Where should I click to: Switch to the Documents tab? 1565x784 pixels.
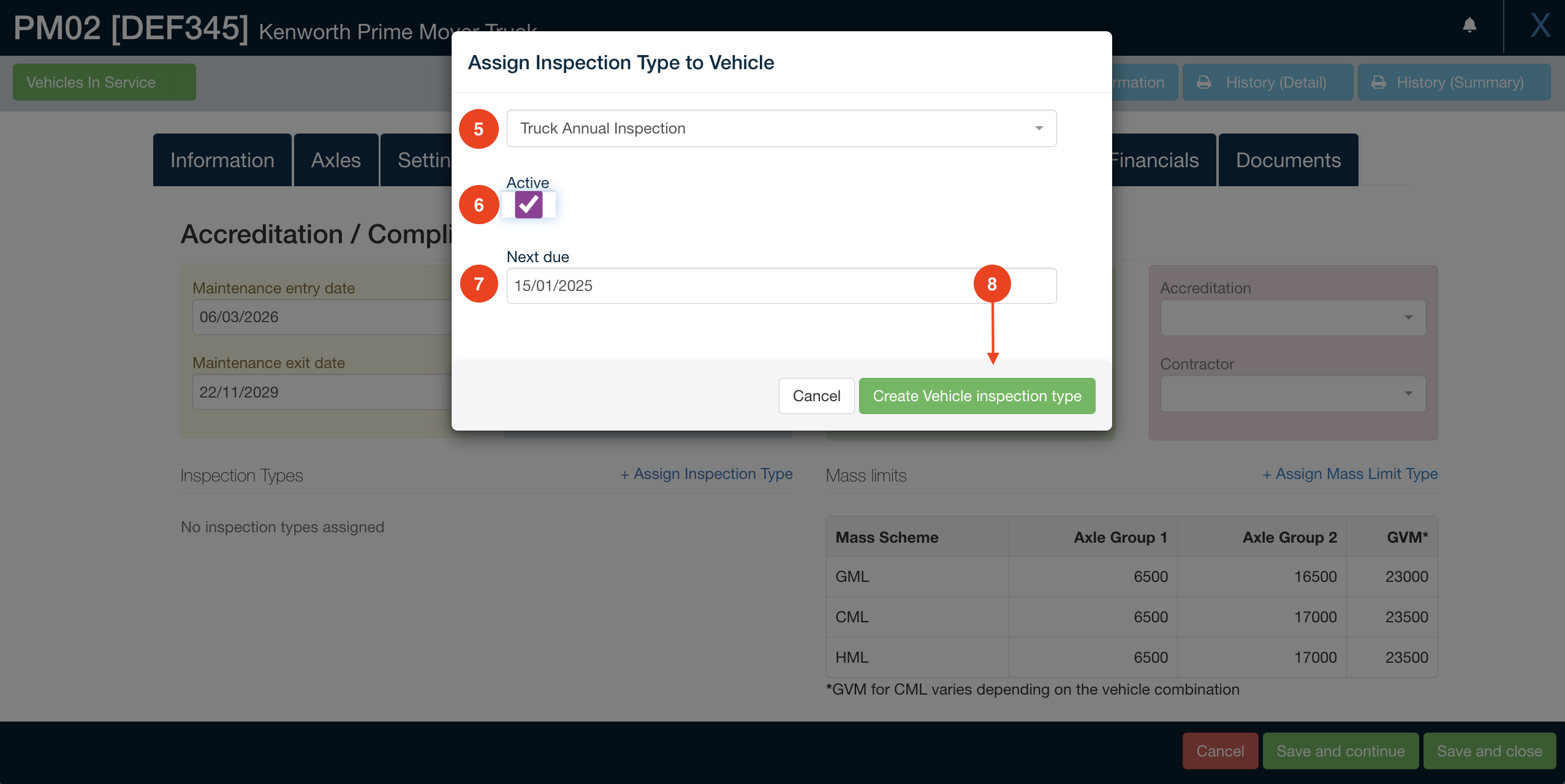pos(1288,160)
